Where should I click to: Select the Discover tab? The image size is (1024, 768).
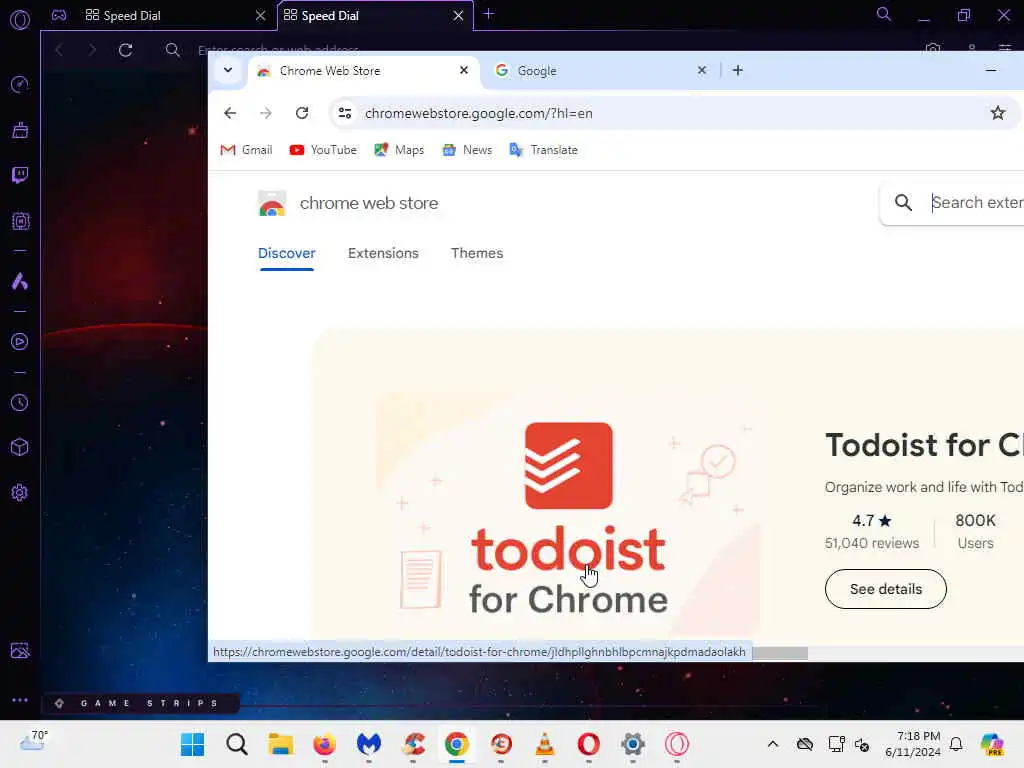pos(287,253)
